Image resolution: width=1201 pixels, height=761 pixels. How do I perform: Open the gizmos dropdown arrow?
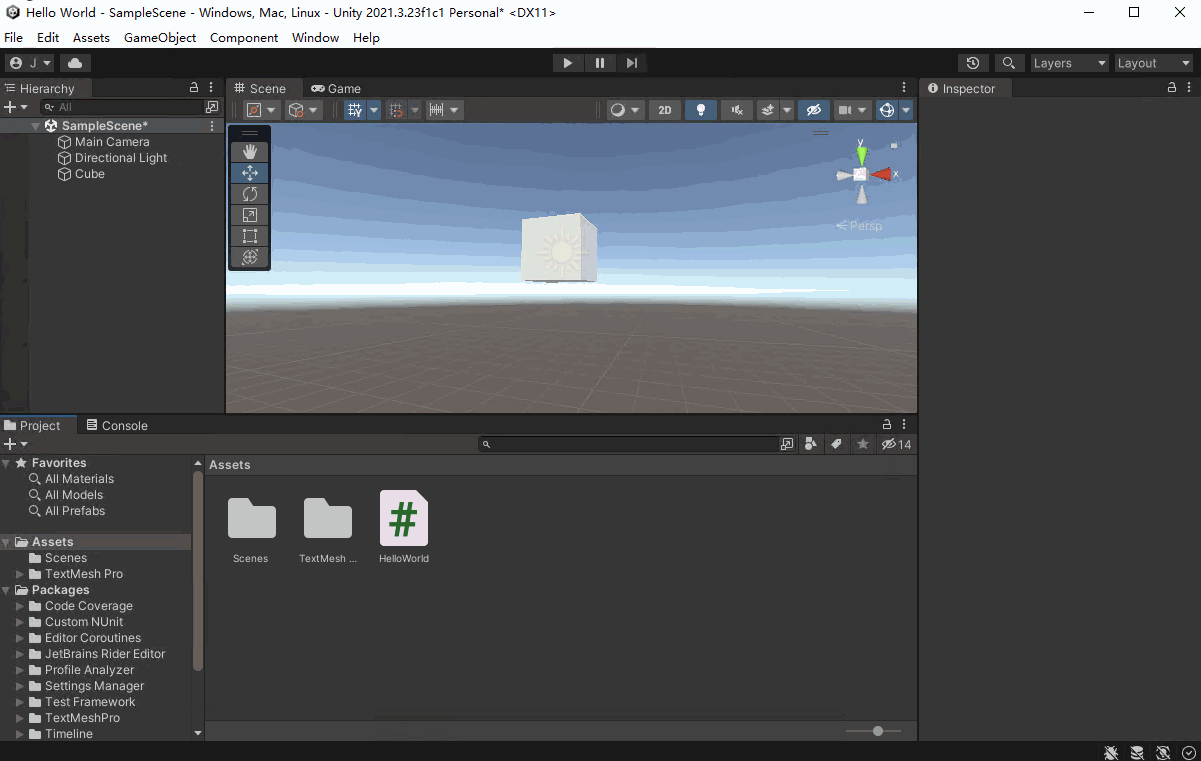(x=906, y=110)
